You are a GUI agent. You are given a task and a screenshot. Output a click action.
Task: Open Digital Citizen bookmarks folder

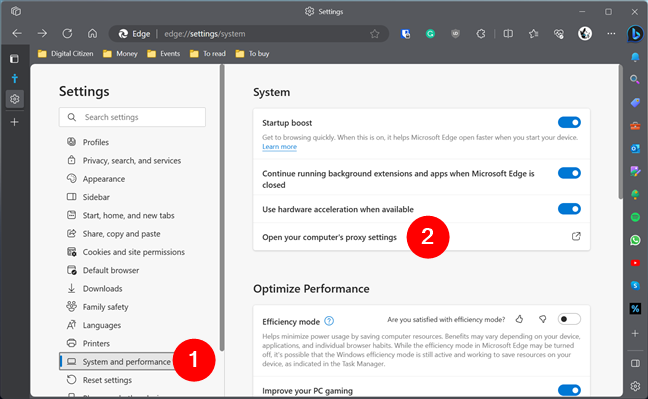click(65, 53)
